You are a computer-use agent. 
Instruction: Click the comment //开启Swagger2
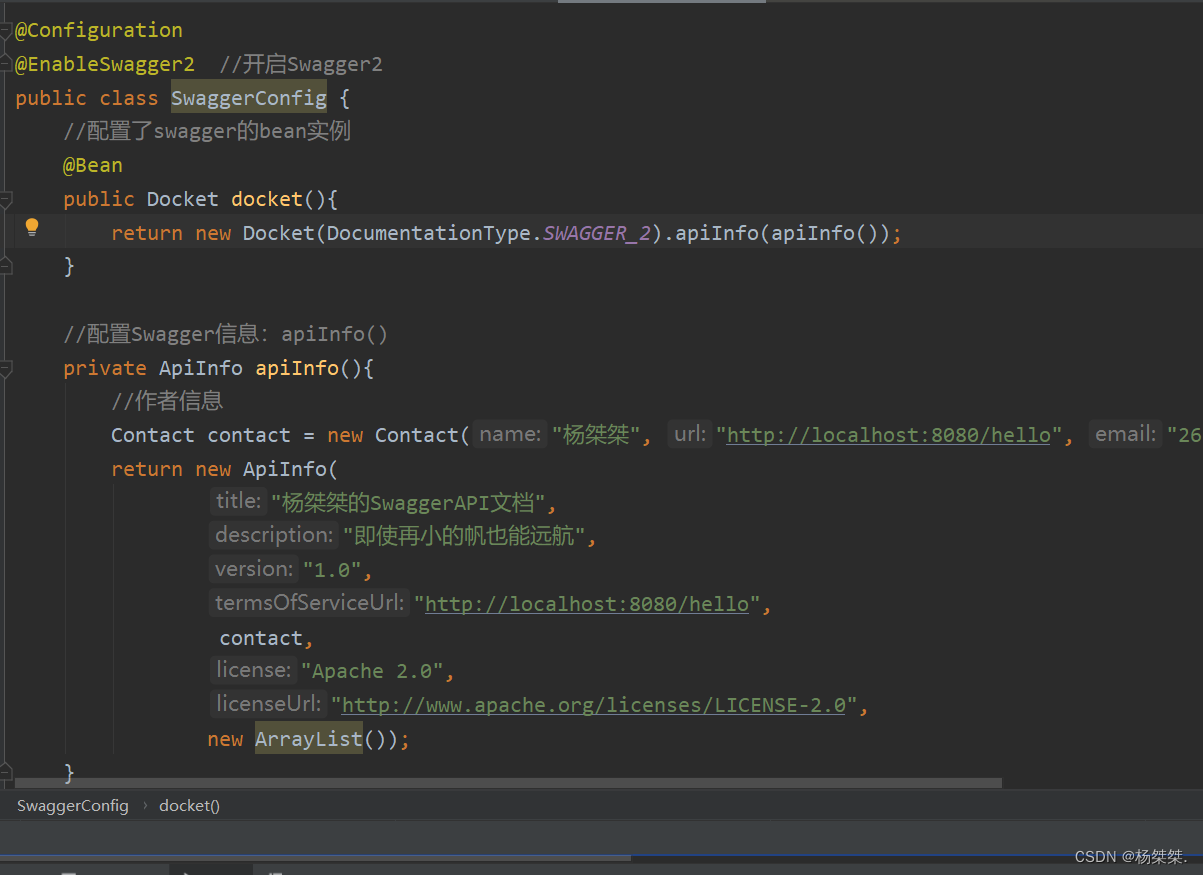point(301,64)
